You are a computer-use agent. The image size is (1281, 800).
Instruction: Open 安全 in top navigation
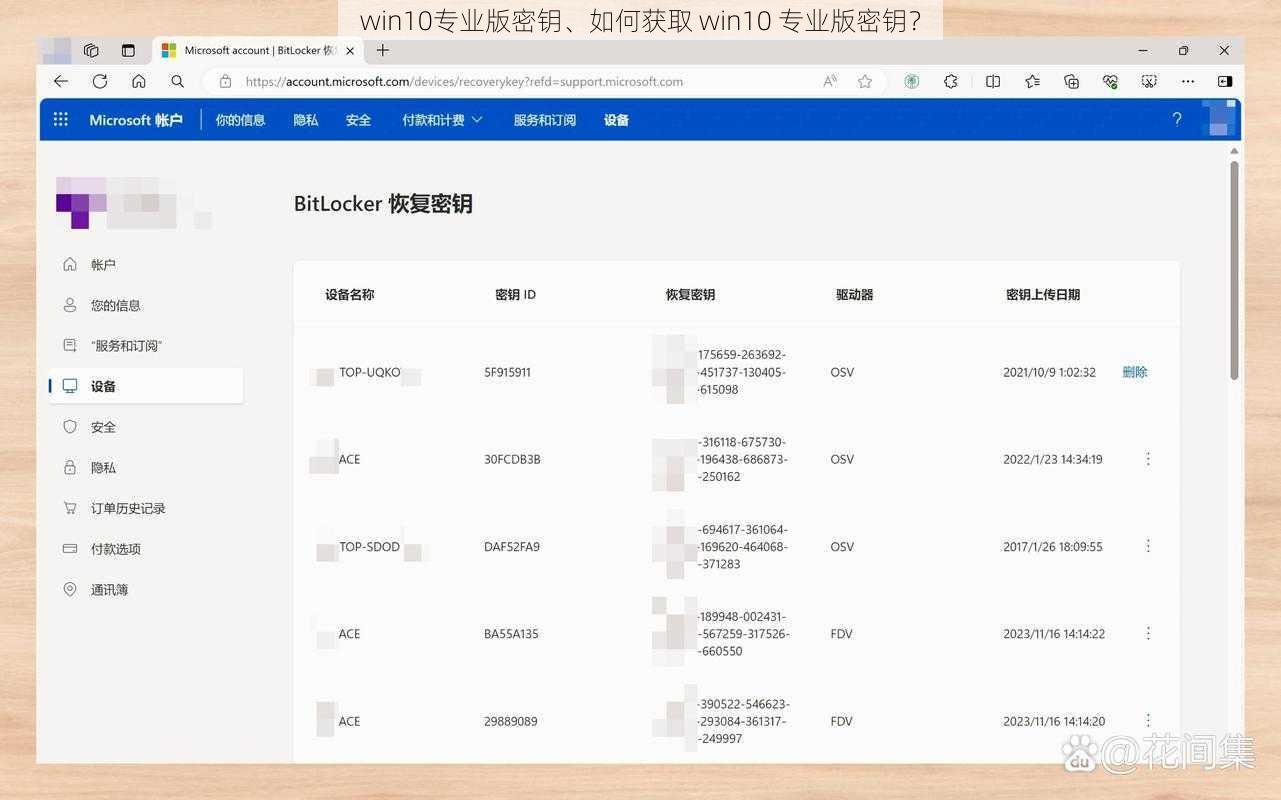coord(358,120)
